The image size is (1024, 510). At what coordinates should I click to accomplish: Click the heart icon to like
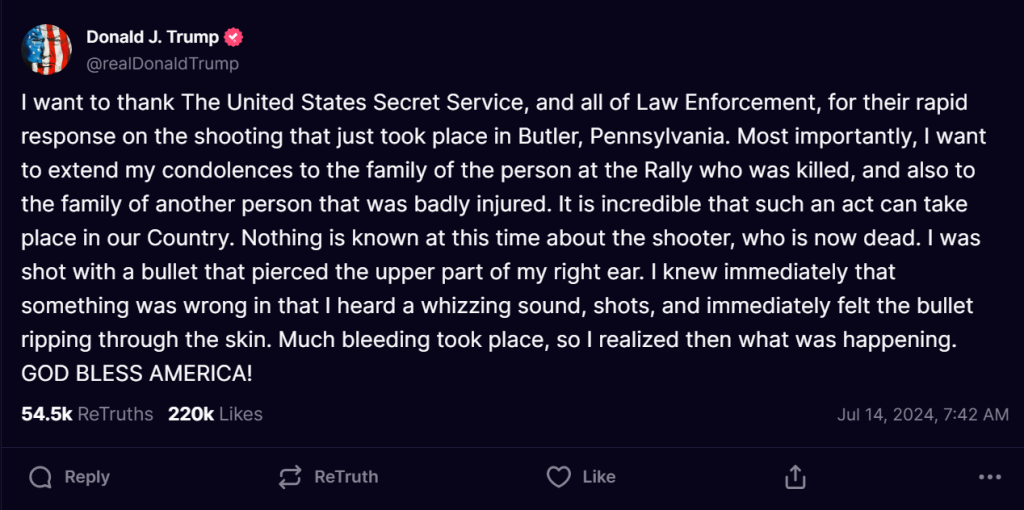(559, 477)
